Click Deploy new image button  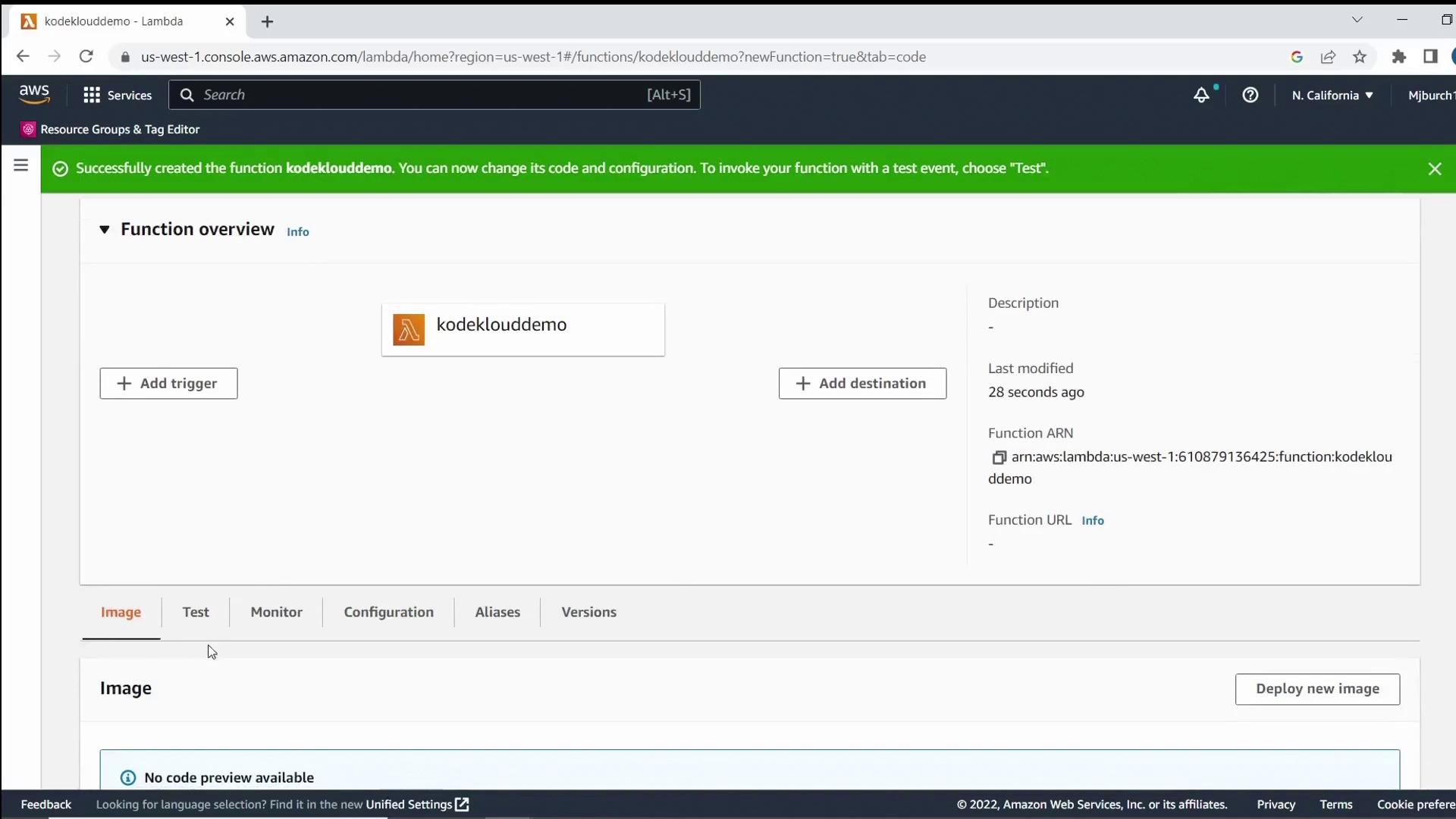(1317, 689)
